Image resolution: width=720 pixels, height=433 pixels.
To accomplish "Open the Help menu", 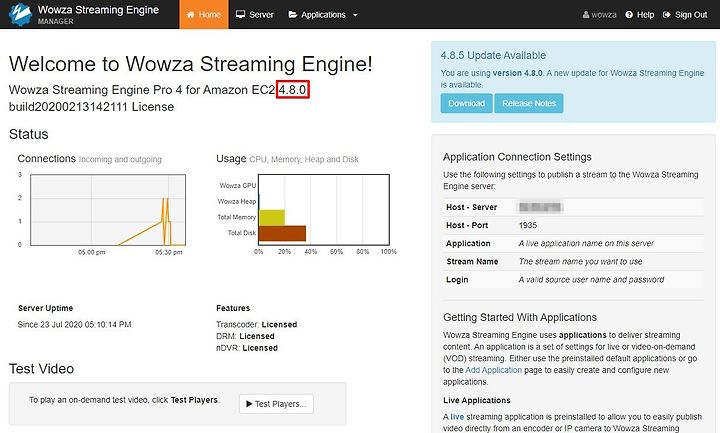I will tap(640, 15).
